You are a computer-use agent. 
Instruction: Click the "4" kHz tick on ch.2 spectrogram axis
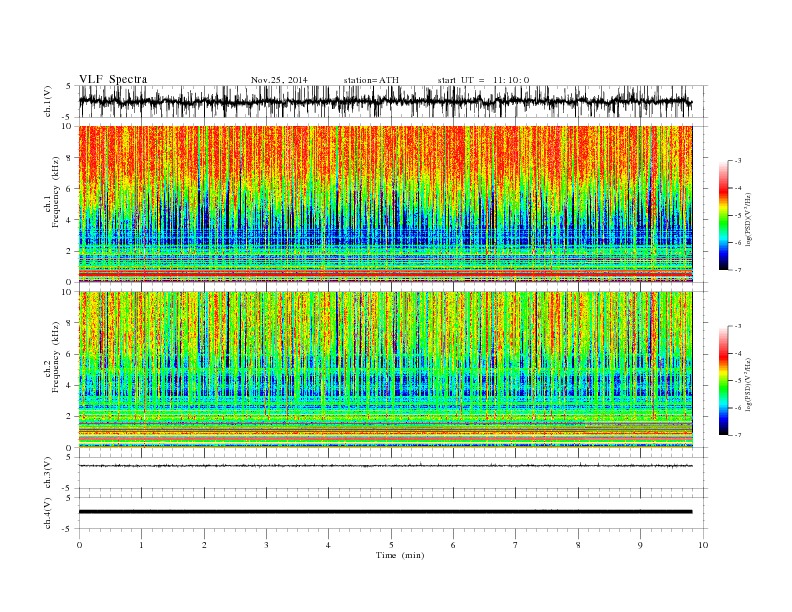[x=69, y=385]
